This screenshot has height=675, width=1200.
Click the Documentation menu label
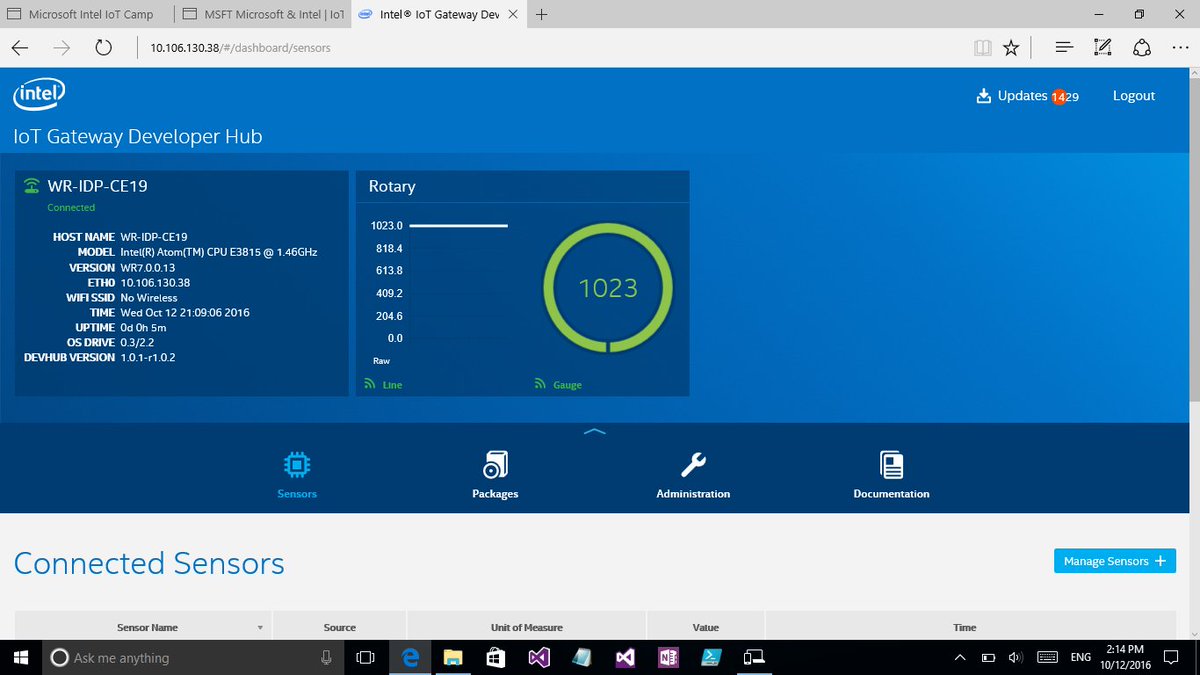[x=891, y=494]
